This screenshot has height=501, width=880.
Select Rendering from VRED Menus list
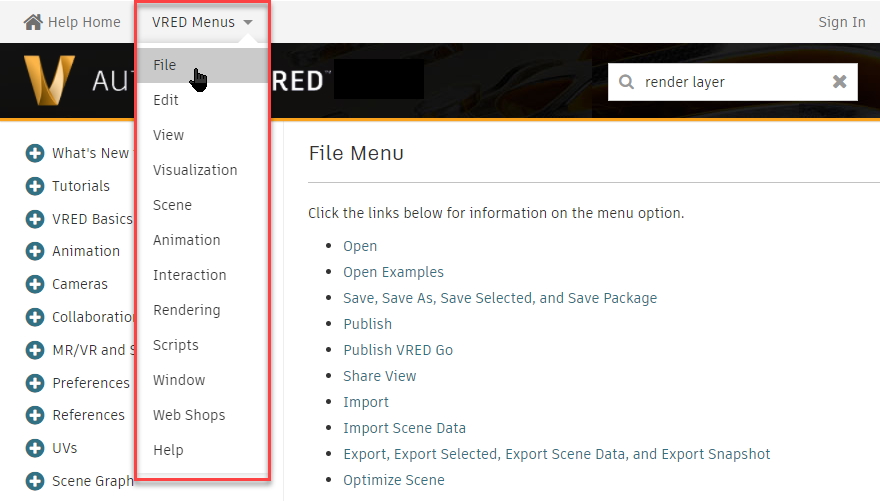coord(186,310)
